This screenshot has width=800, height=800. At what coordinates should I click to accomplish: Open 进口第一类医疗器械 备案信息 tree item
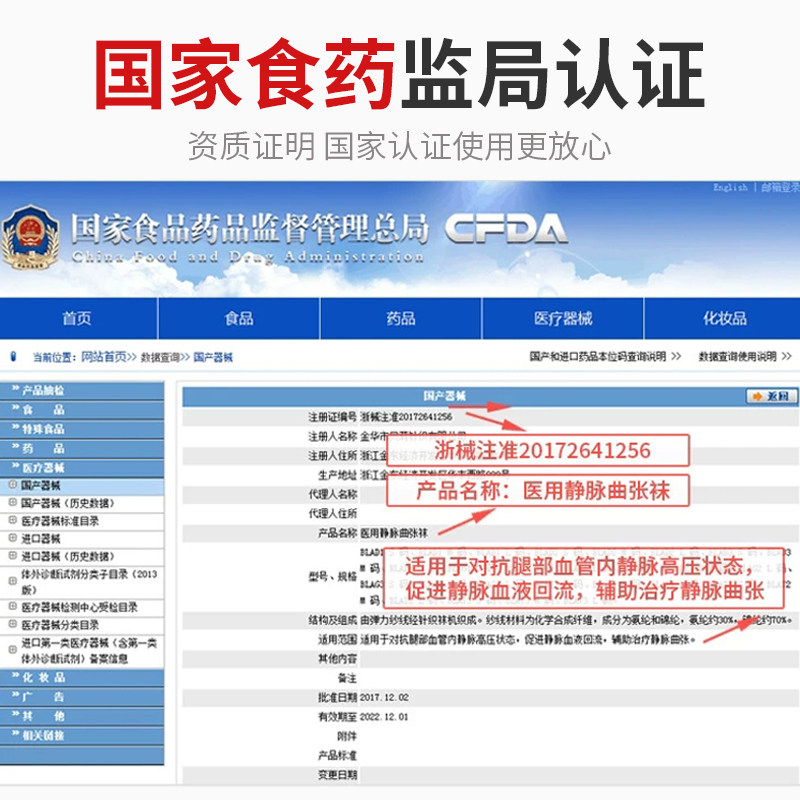pyautogui.click(x=89, y=651)
